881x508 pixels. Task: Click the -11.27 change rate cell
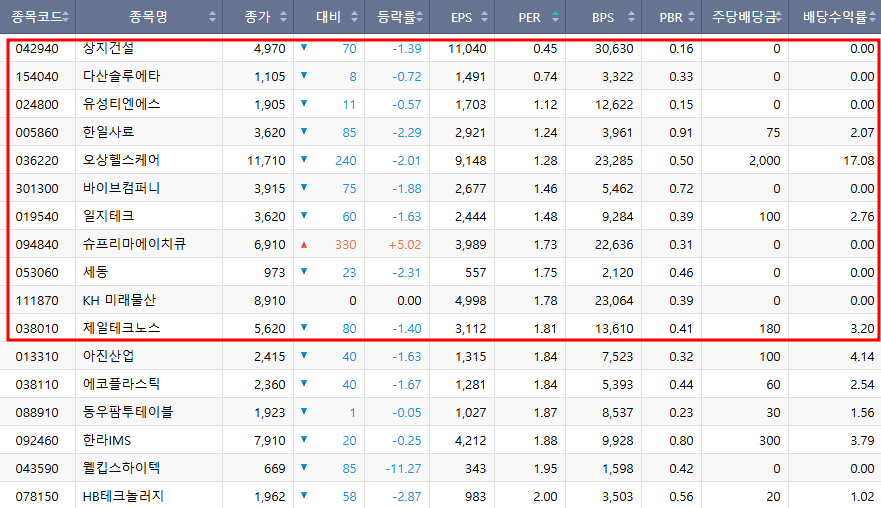click(403, 469)
